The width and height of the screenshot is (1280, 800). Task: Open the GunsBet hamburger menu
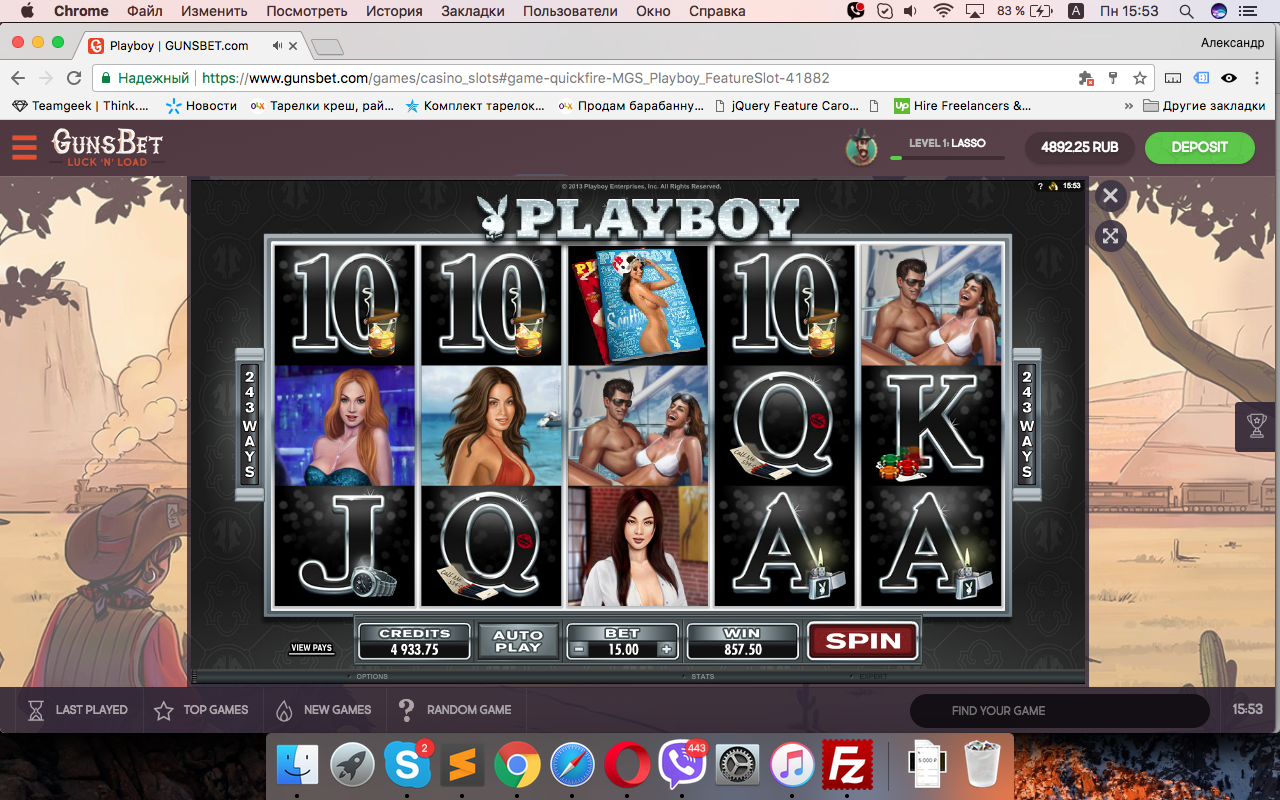[x=24, y=147]
